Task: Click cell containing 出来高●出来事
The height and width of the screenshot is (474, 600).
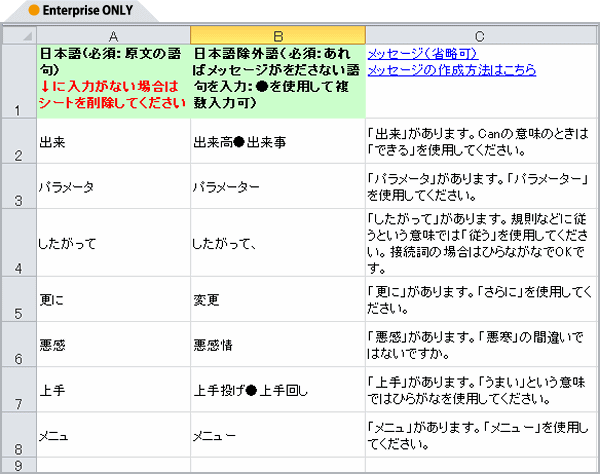Action: tap(278, 141)
